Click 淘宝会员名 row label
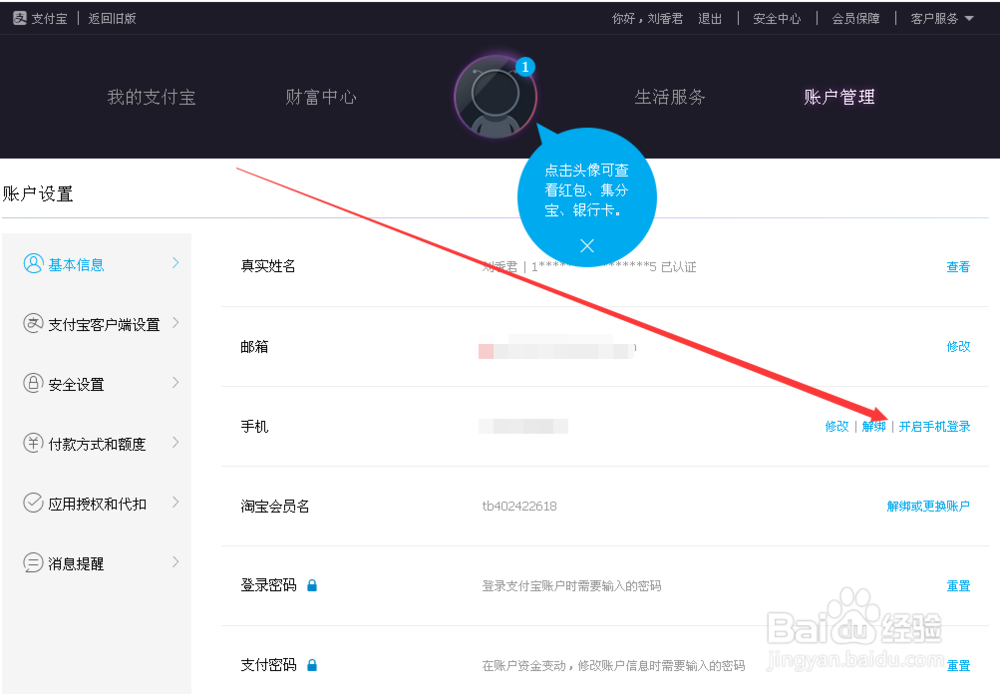This screenshot has height=694, width=1000. pyautogui.click(x=275, y=506)
